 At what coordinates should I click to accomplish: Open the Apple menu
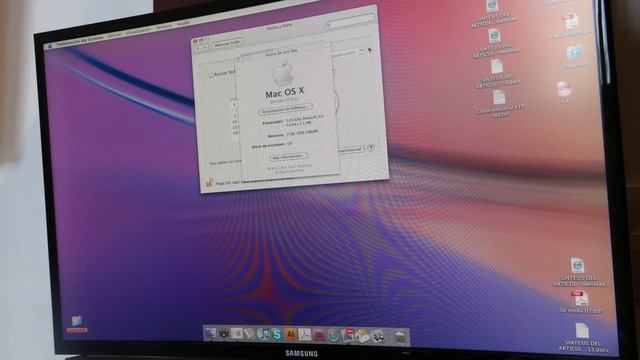pos(50,46)
